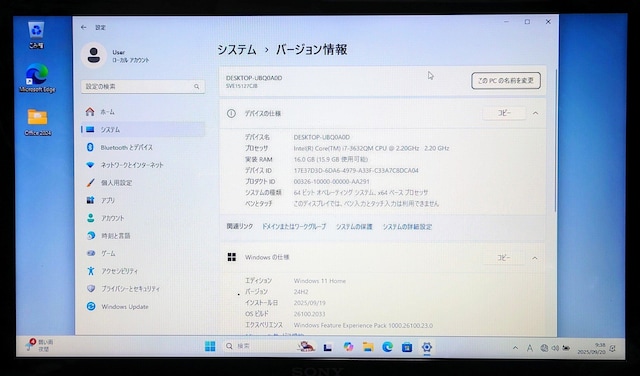Select version value 24H2
The image size is (640, 376).
301,292
